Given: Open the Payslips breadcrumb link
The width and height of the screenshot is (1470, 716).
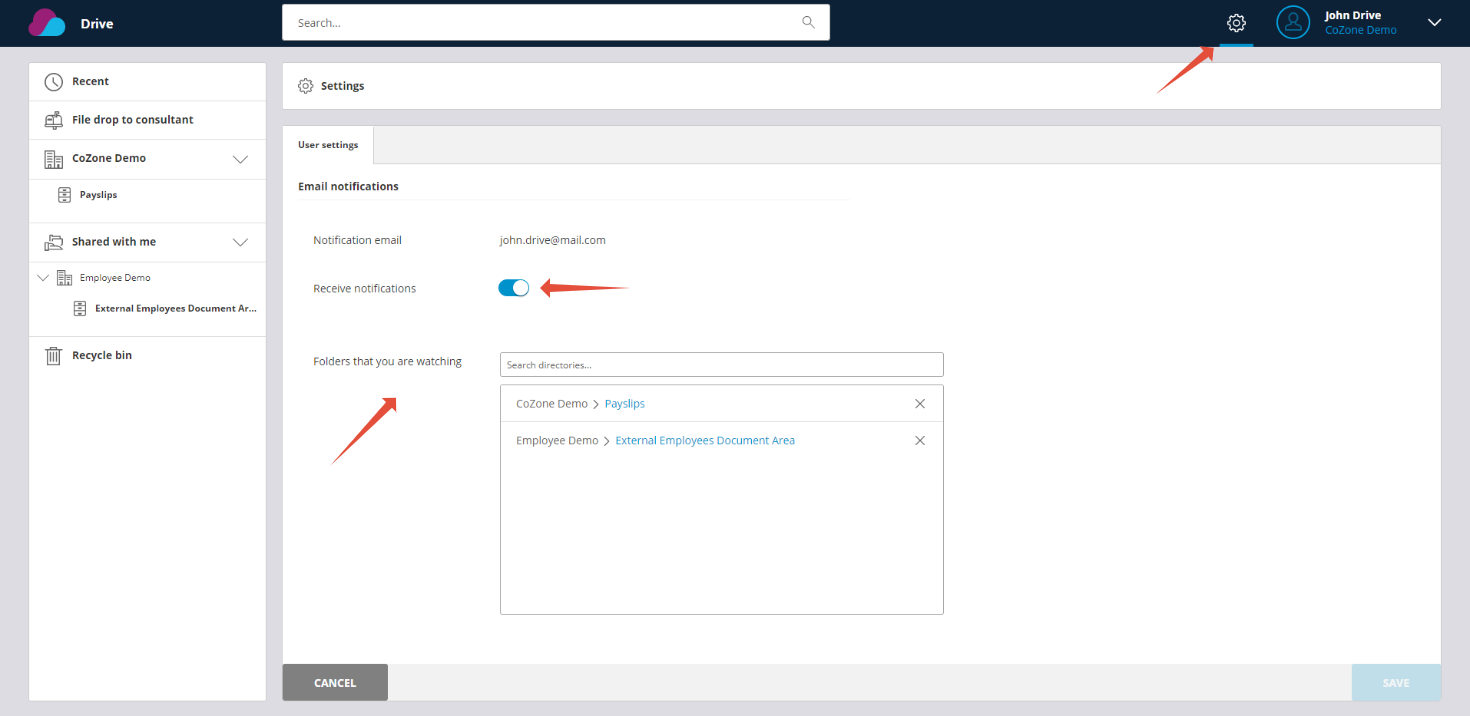Looking at the screenshot, I should 624,403.
